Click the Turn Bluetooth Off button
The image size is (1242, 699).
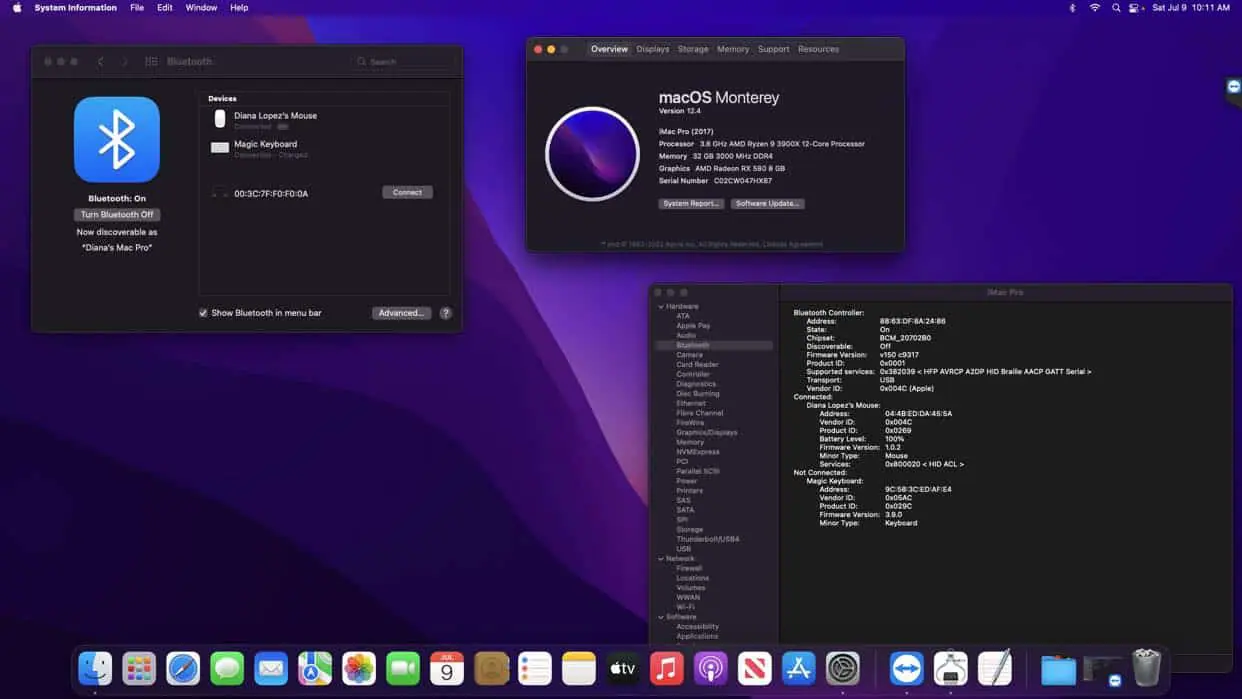(x=117, y=215)
